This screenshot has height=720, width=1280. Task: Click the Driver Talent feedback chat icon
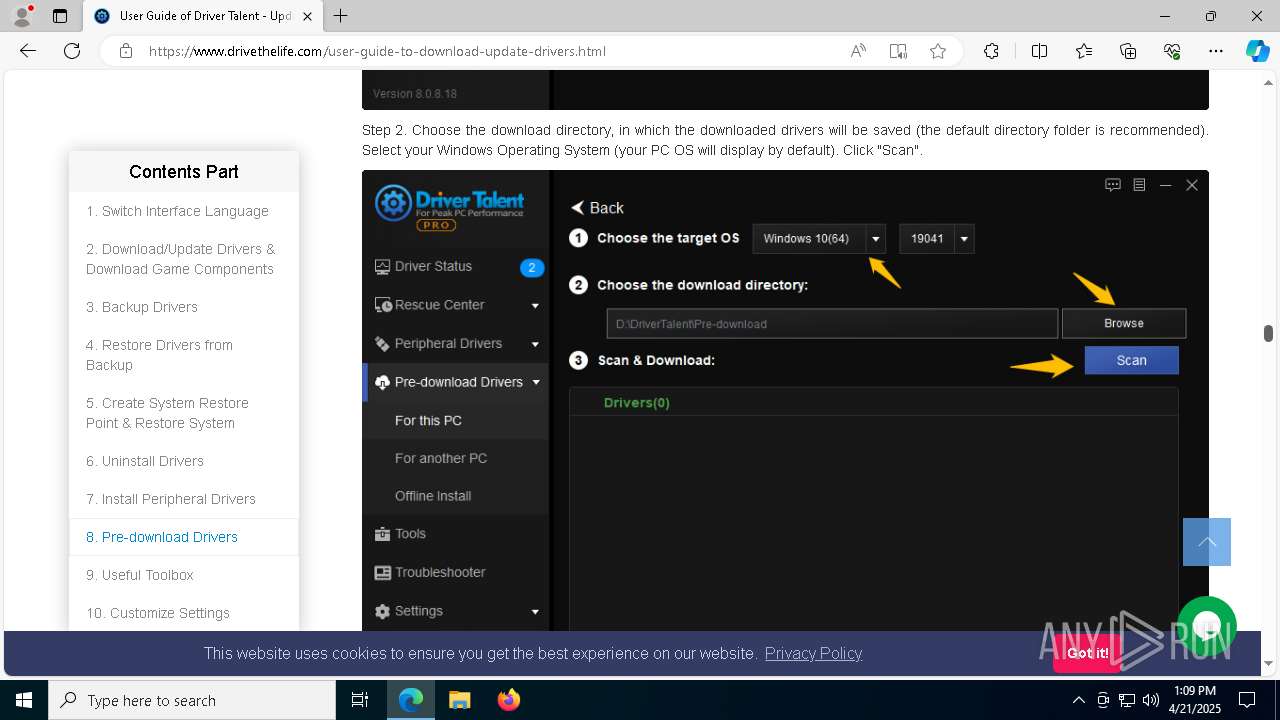tap(1112, 185)
